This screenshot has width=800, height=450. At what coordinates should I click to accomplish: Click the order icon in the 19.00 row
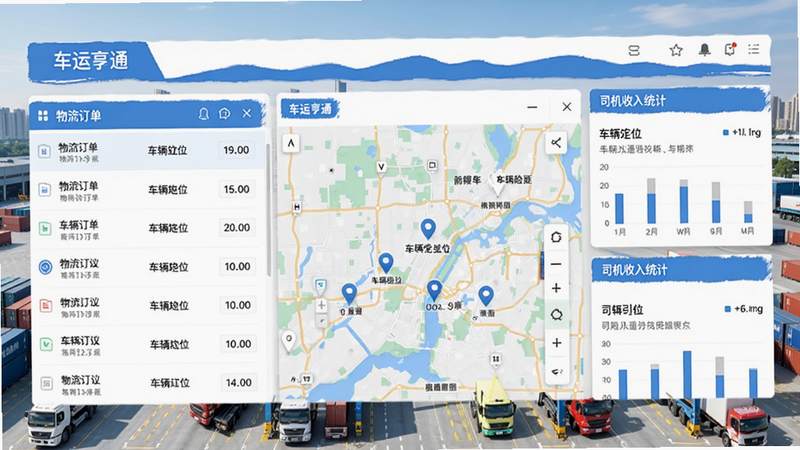(44, 151)
